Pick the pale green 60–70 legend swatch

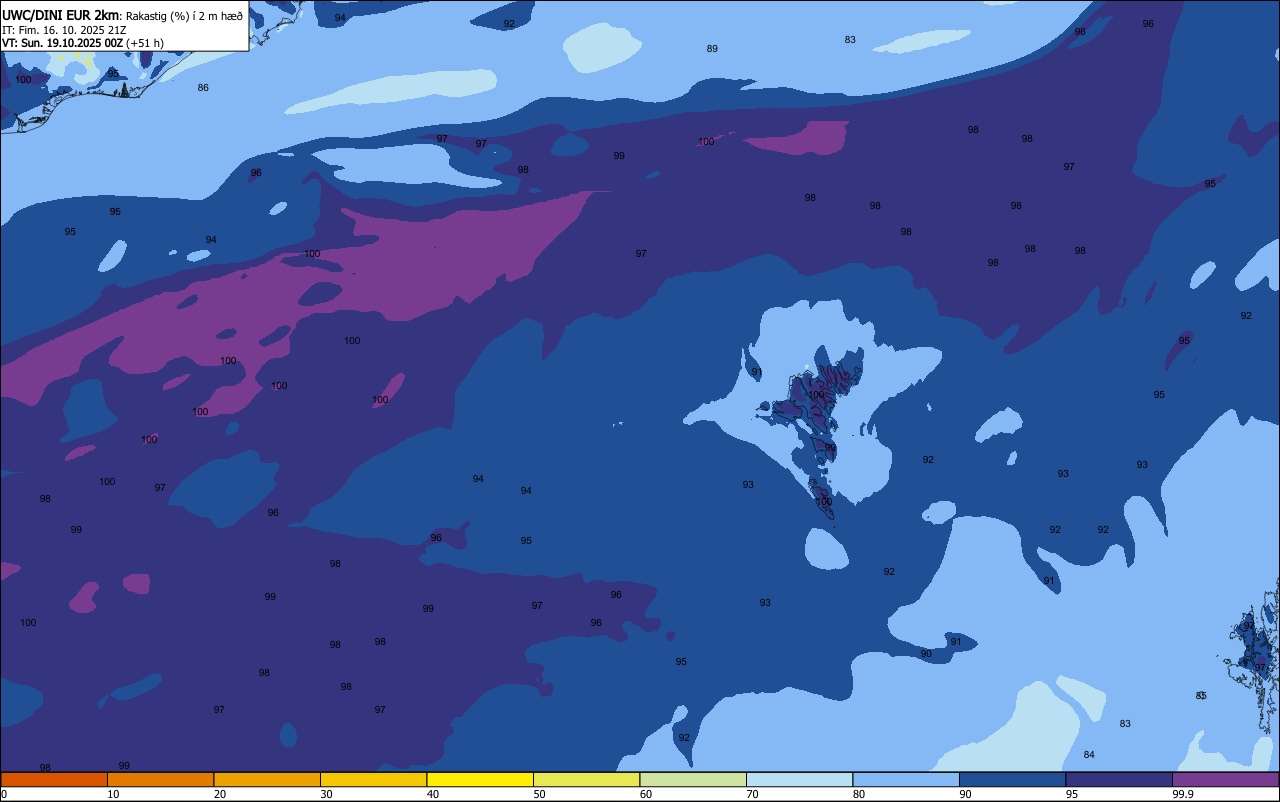pos(693,779)
